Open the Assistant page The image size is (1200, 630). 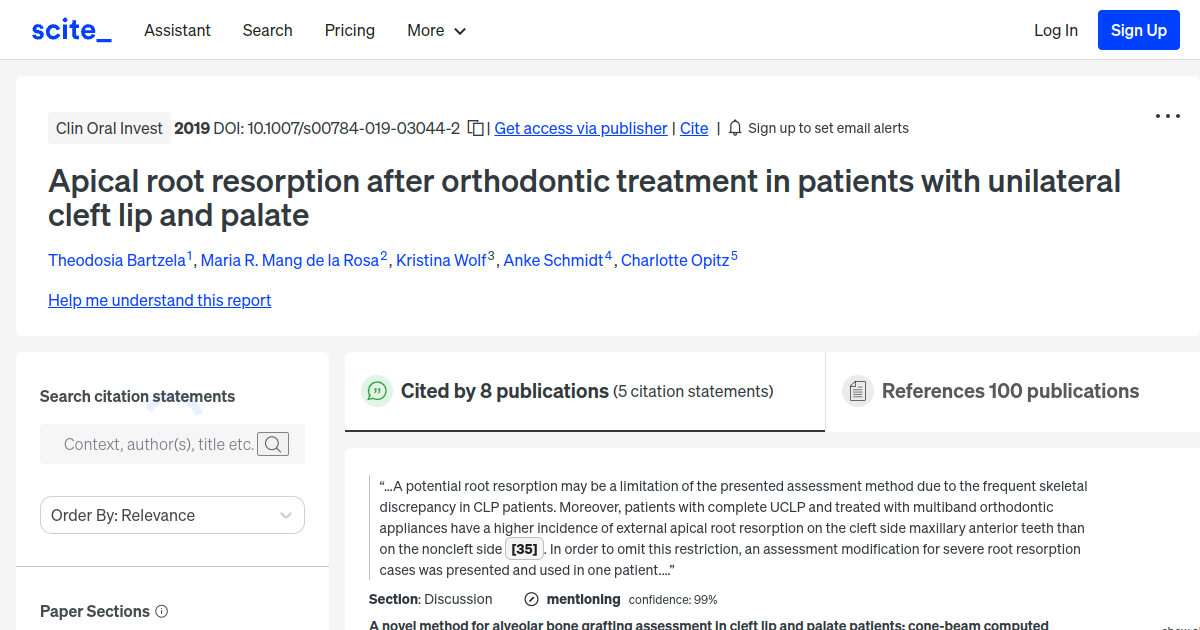tap(177, 30)
